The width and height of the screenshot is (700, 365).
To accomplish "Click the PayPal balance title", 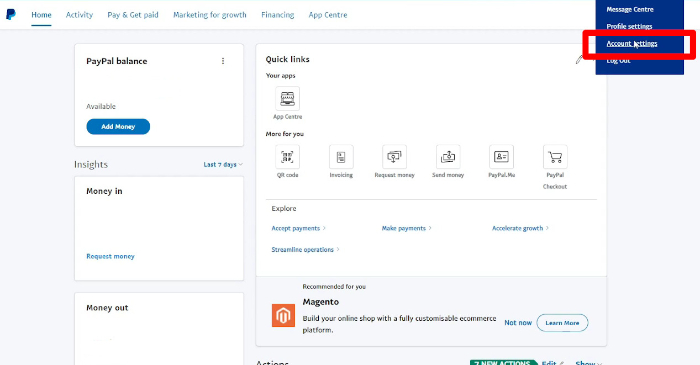I will [117, 61].
